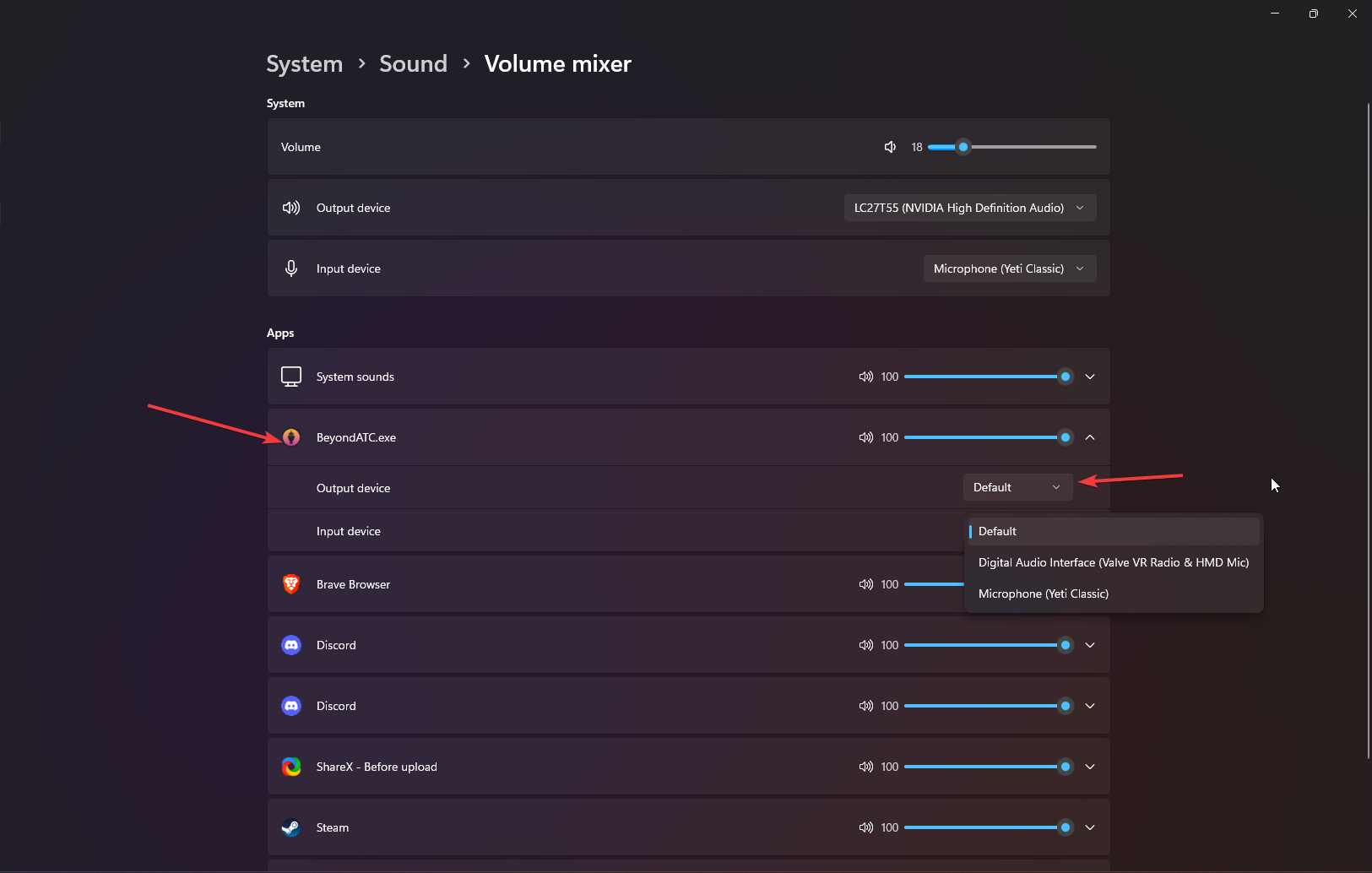Image resolution: width=1372 pixels, height=873 pixels.
Task: Close the Settings window
Action: click(x=1353, y=14)
